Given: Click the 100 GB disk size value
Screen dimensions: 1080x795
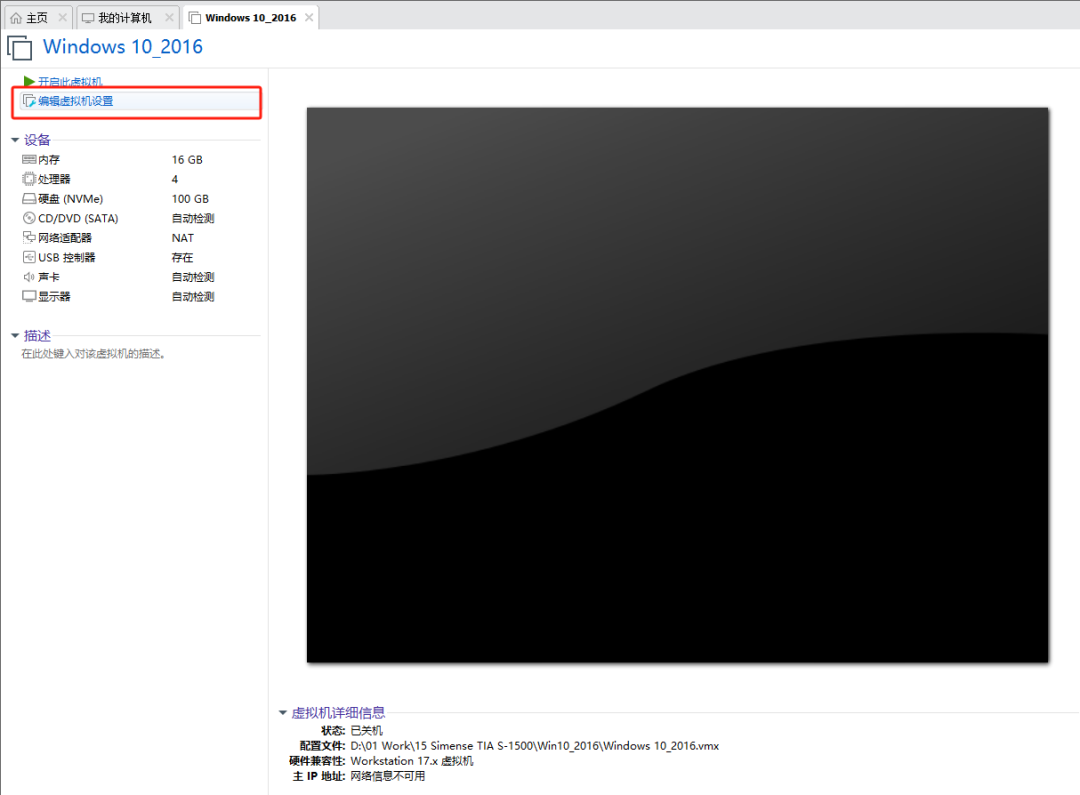Looking at the screenshot, I should coord(190,198).
